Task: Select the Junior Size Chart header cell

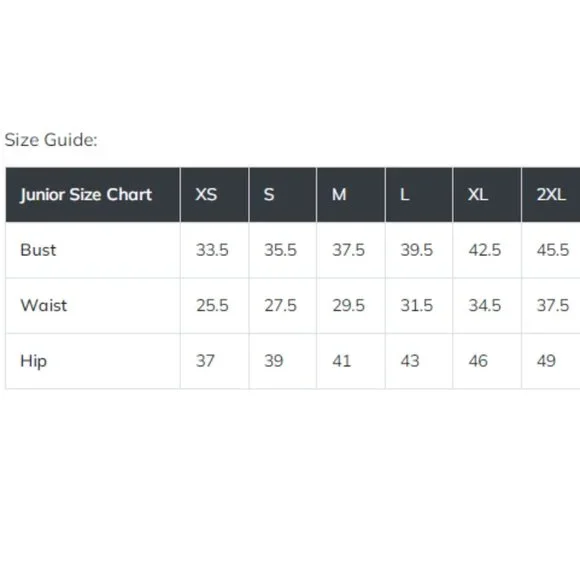Action: [93, 195]
